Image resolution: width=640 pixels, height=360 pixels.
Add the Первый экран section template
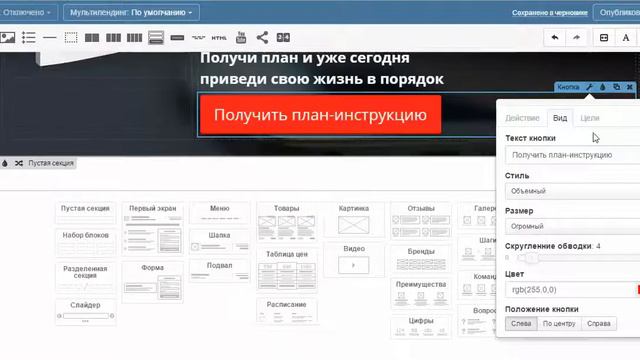click(153, 228)
